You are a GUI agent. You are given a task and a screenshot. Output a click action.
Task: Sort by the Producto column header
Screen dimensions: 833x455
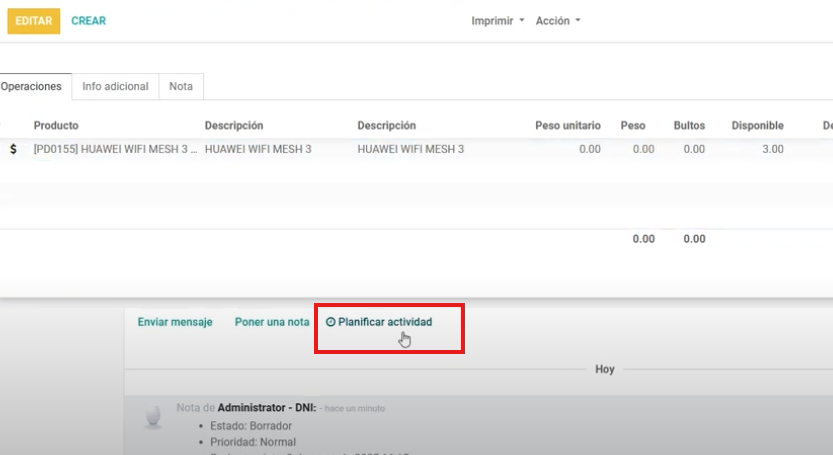(x=56, y=126)
